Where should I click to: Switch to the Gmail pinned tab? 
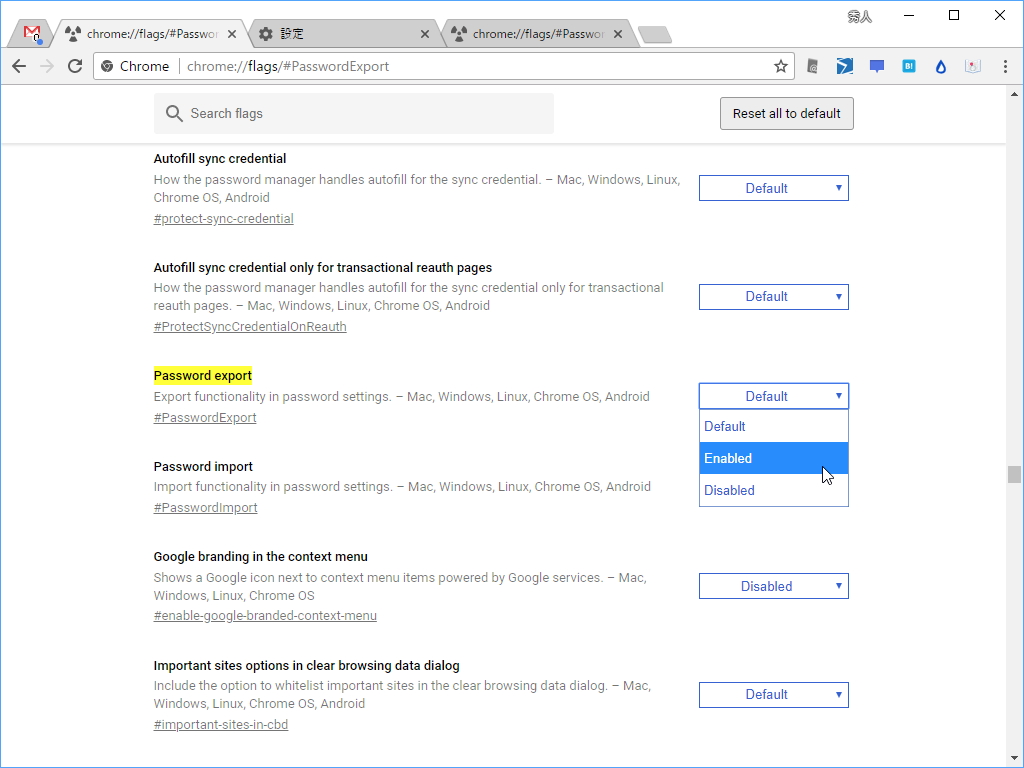pyautogui.click(x=30, y=32)
